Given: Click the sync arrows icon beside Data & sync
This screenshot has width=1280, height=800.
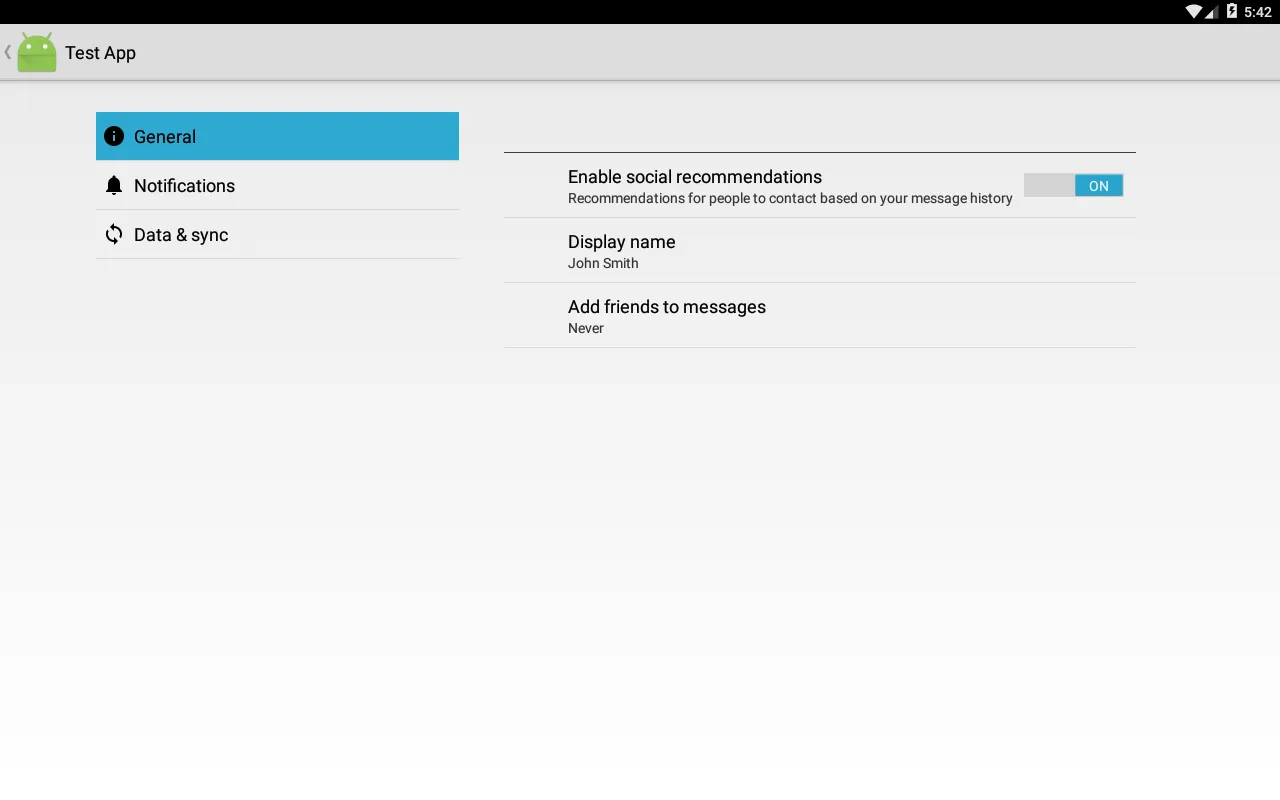Looking at the screenshot, I should pyautogui.click(x=114, y=234).
